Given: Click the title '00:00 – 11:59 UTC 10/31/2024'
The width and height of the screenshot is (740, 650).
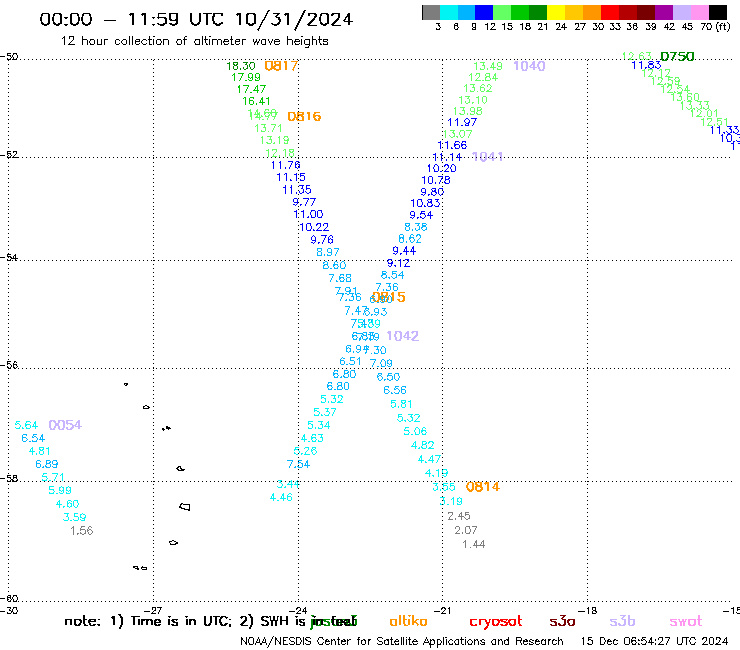Looking at the screenshot, I should (196, 19).
